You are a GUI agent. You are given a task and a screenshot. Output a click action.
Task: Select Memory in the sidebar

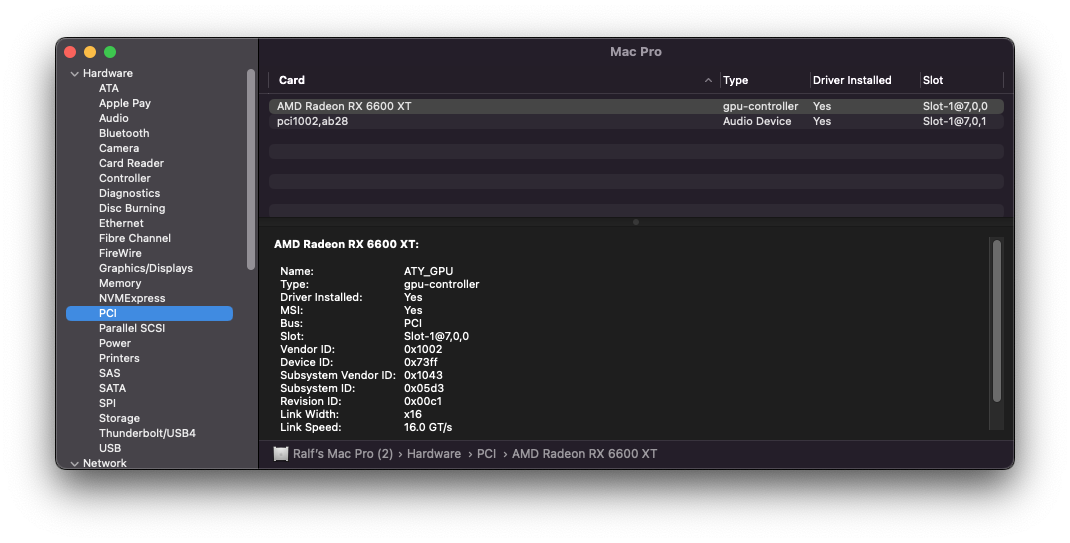pos(119,283)
